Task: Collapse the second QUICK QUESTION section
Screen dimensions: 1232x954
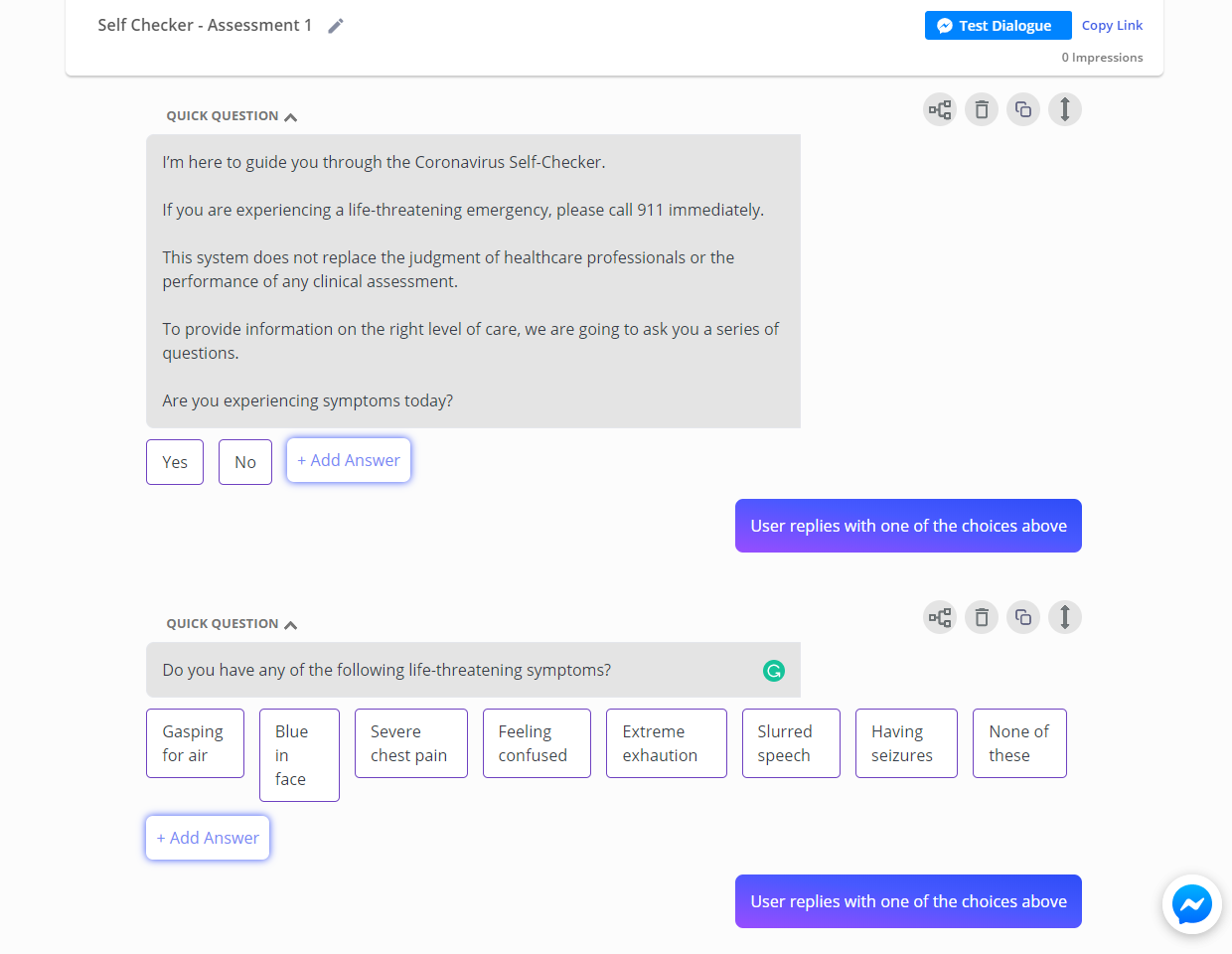Action: point(290,624)
